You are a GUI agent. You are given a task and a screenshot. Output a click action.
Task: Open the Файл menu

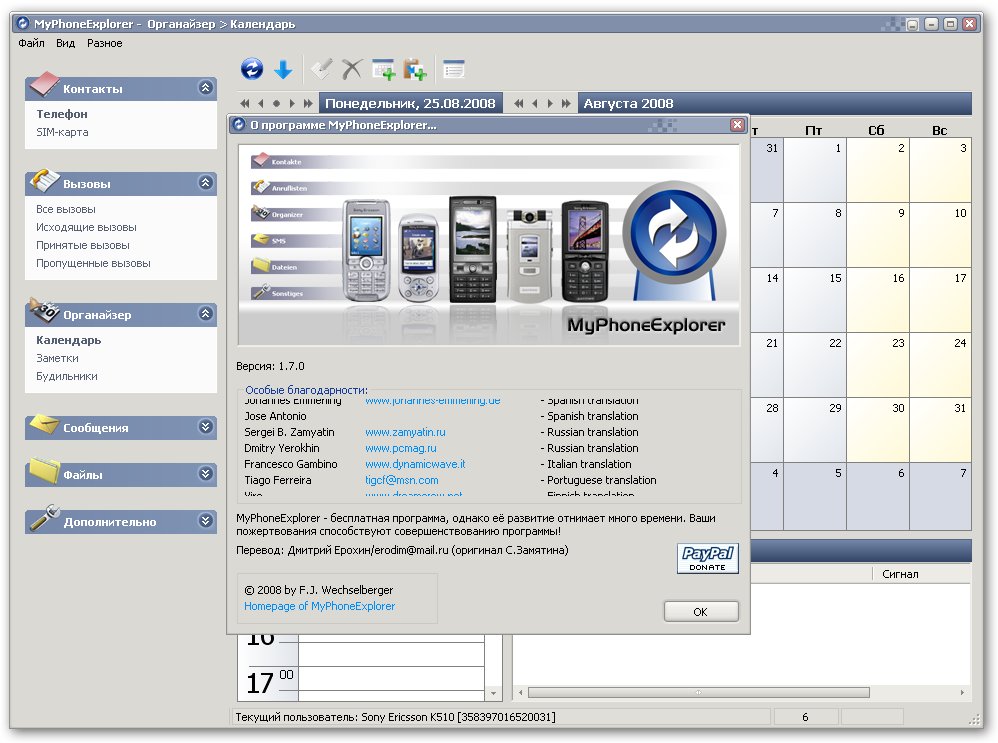tap(31, 43)
